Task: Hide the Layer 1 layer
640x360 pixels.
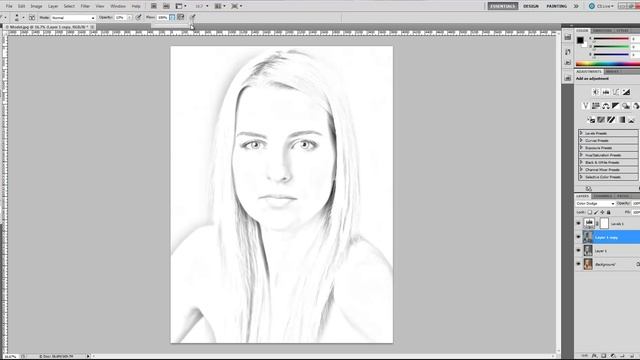Action: (578, 251)
